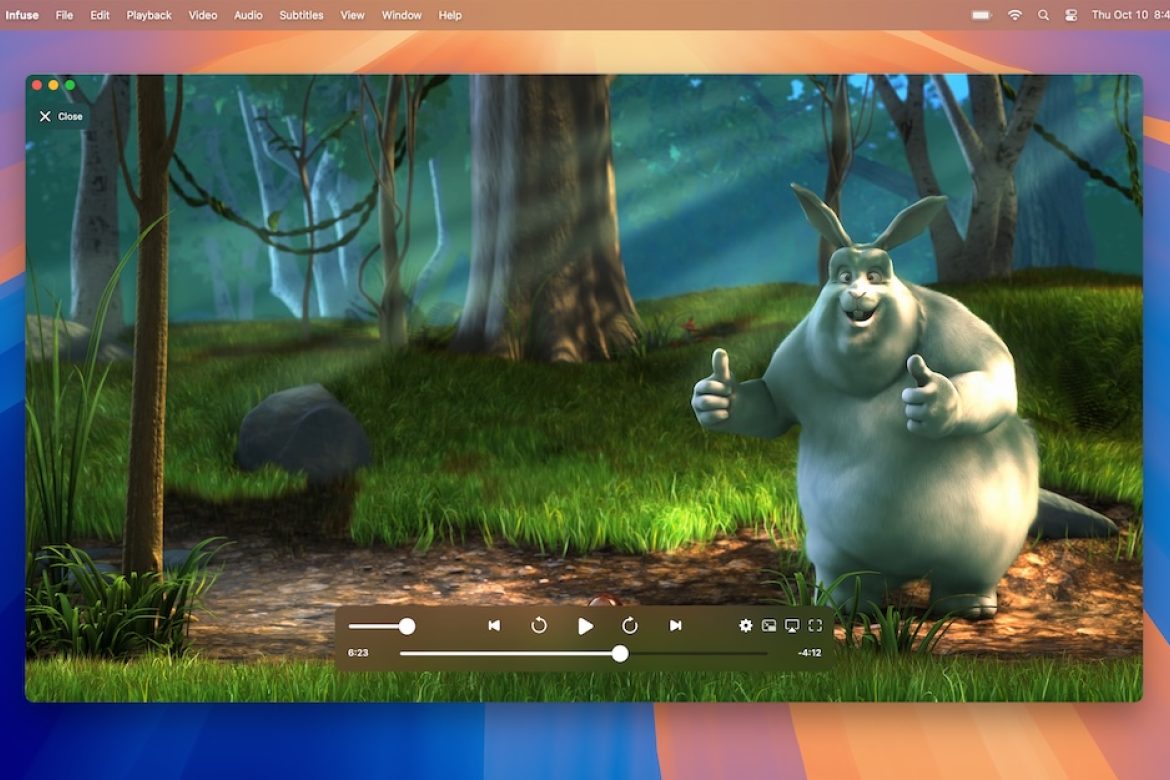Click the volume slider knob
Screen dimensions: 1170x780
point(407,626)
